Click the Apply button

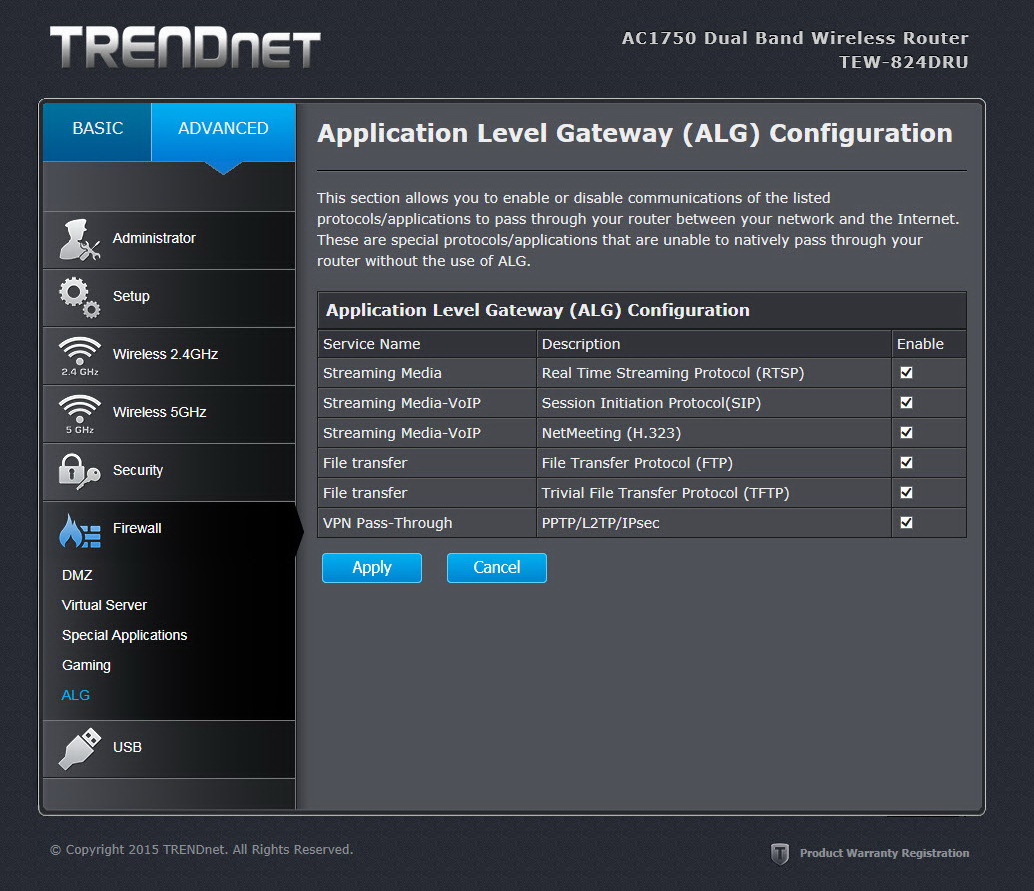[x=372, y=568]
